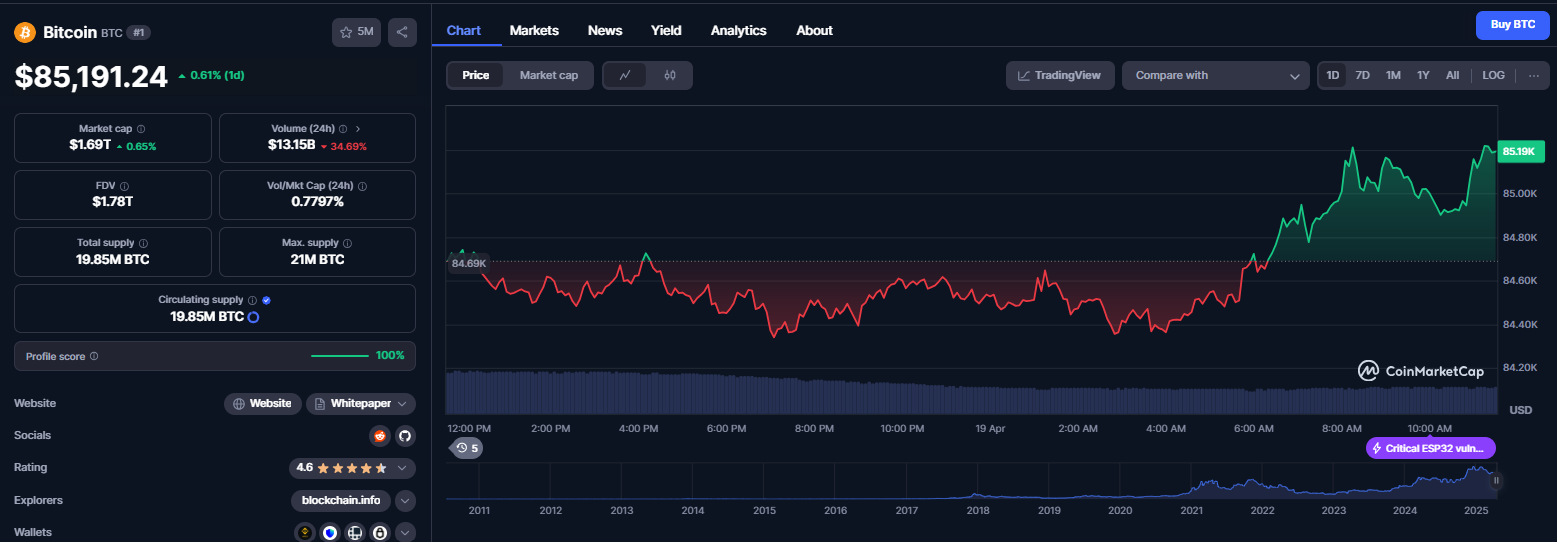Click Buy BTC button

1512,25
